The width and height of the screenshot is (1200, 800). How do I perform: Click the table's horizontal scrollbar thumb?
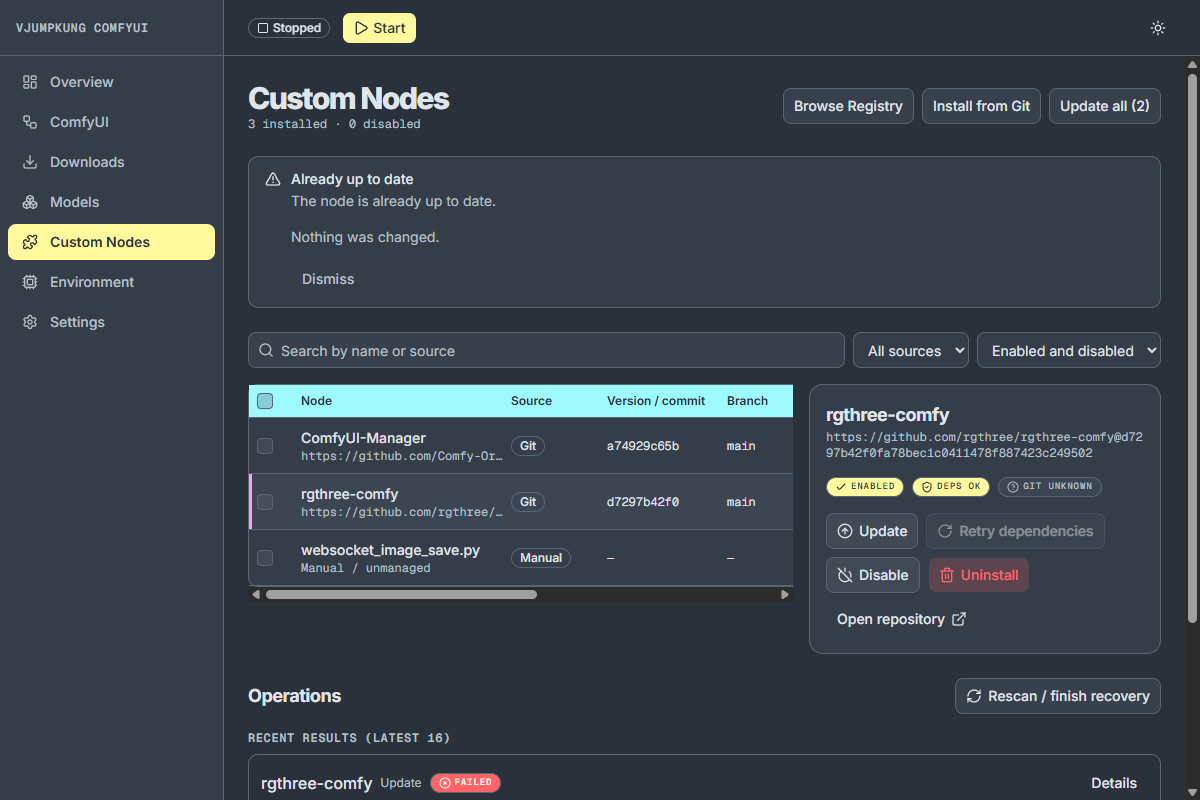[x=401, y=595]
